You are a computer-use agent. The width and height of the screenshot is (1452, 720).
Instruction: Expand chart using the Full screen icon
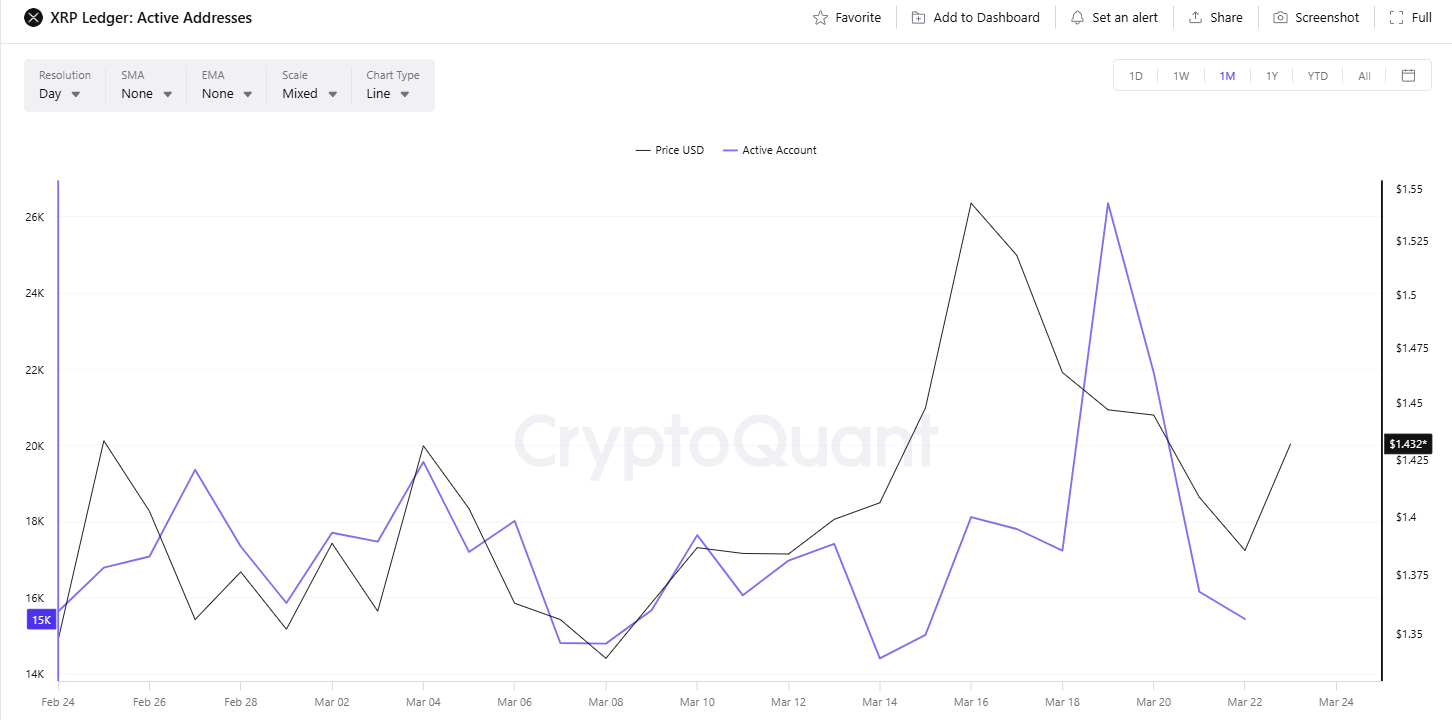[1396, 18]
